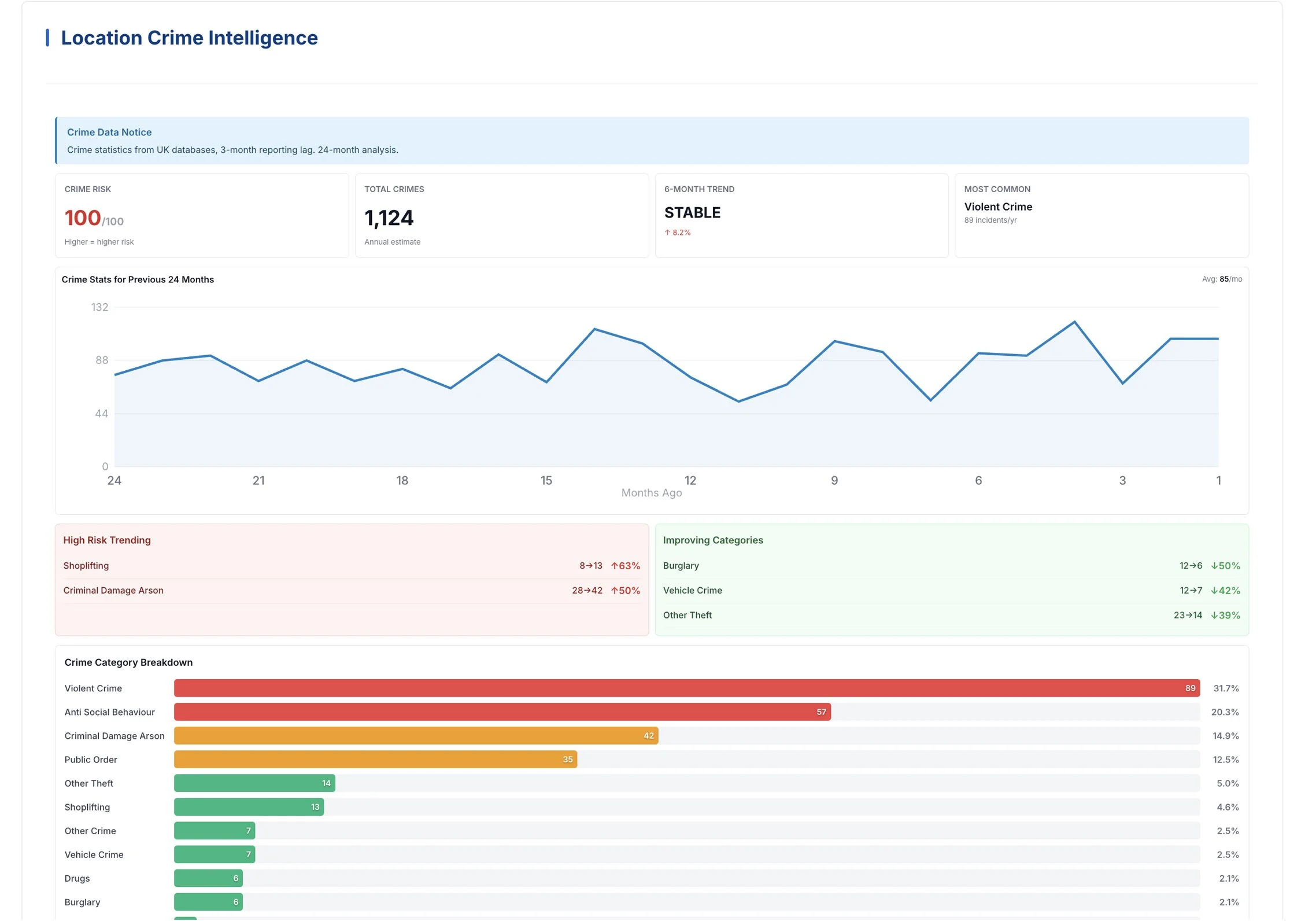Select the Most Common Violent Crime card
1316x921 pixels.
click(1101, 215)
